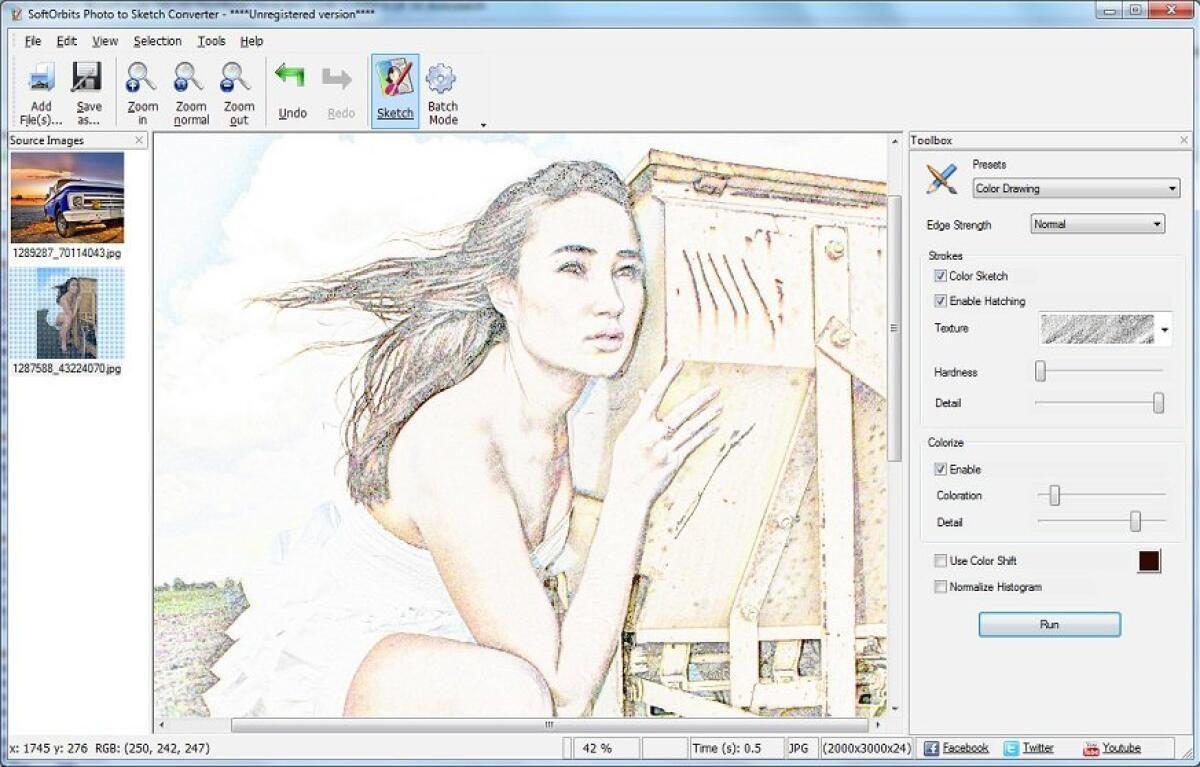The width and height of the screenshot is (1200, 767).
Task: Open the Selection menu
Action: point(157,41)
